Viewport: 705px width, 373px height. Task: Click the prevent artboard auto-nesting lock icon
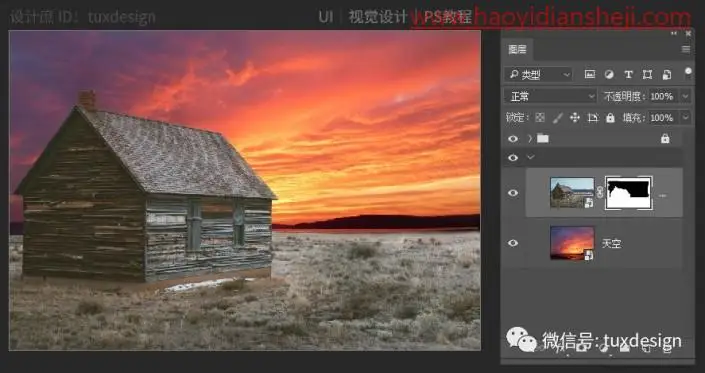point(593,118)
